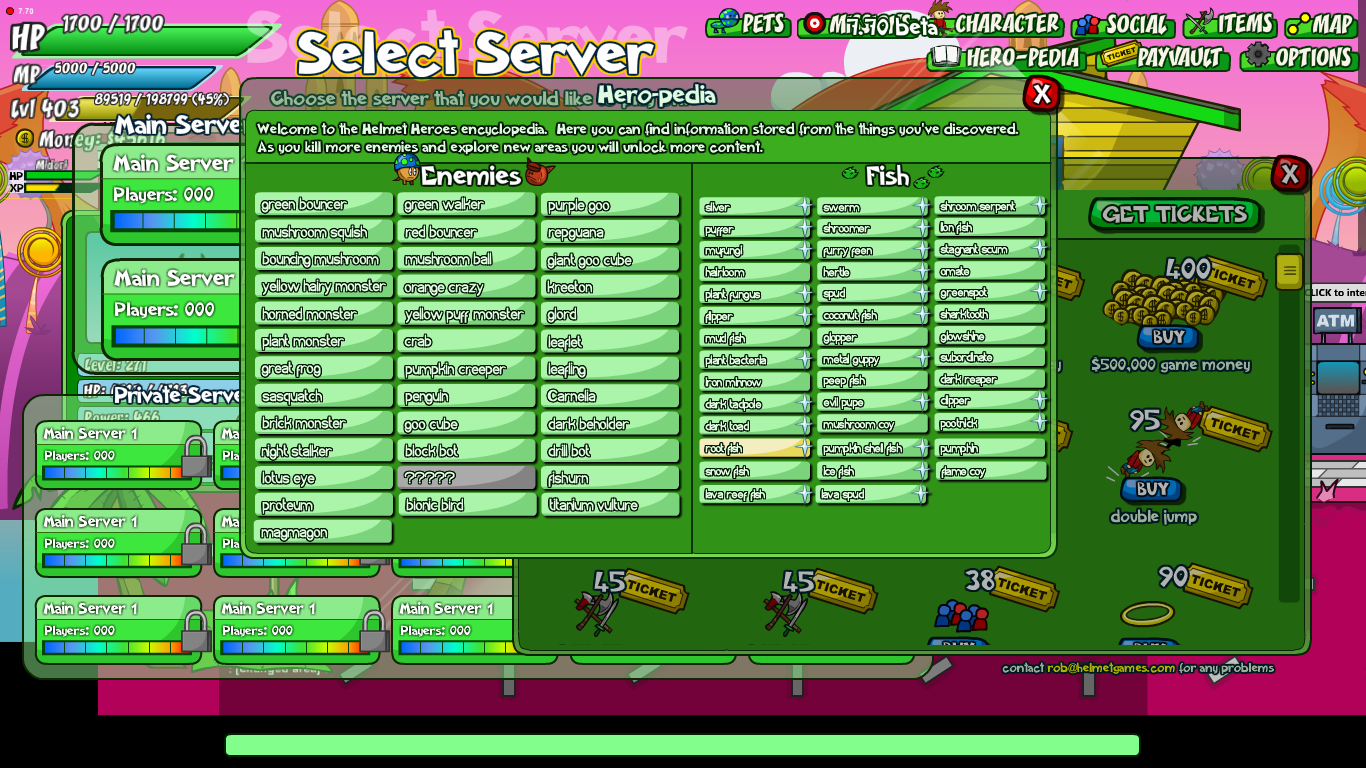Open the Pets menu
1366x768 pixels.
[748, 23]
